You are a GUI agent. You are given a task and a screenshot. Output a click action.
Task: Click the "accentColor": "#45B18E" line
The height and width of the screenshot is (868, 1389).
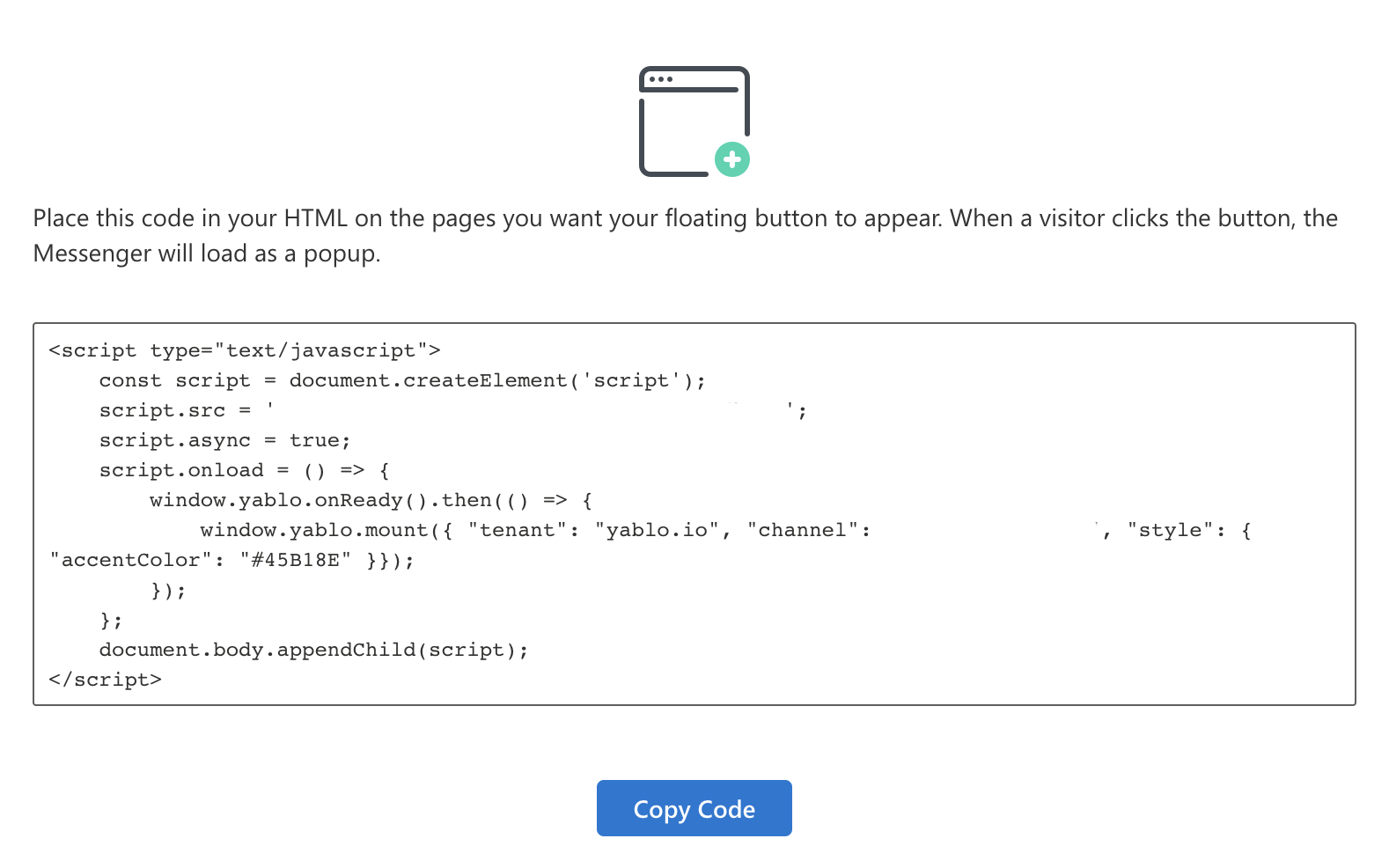[231, 560]
